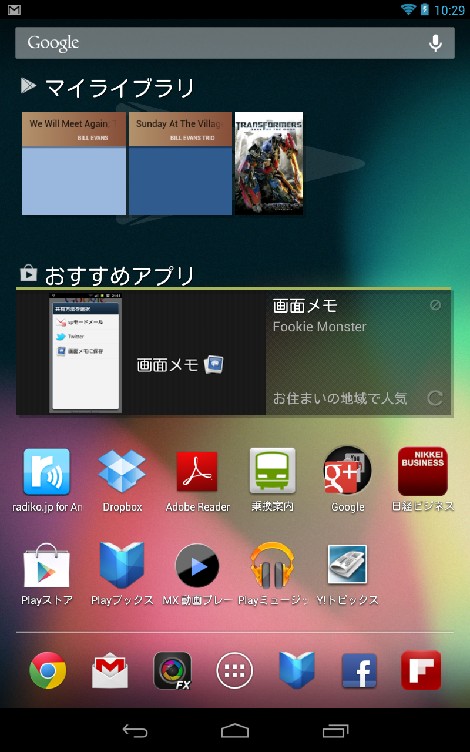Open the radiko.jp app
Viewport: 470px width, 752px height.
tap(47, 472)
